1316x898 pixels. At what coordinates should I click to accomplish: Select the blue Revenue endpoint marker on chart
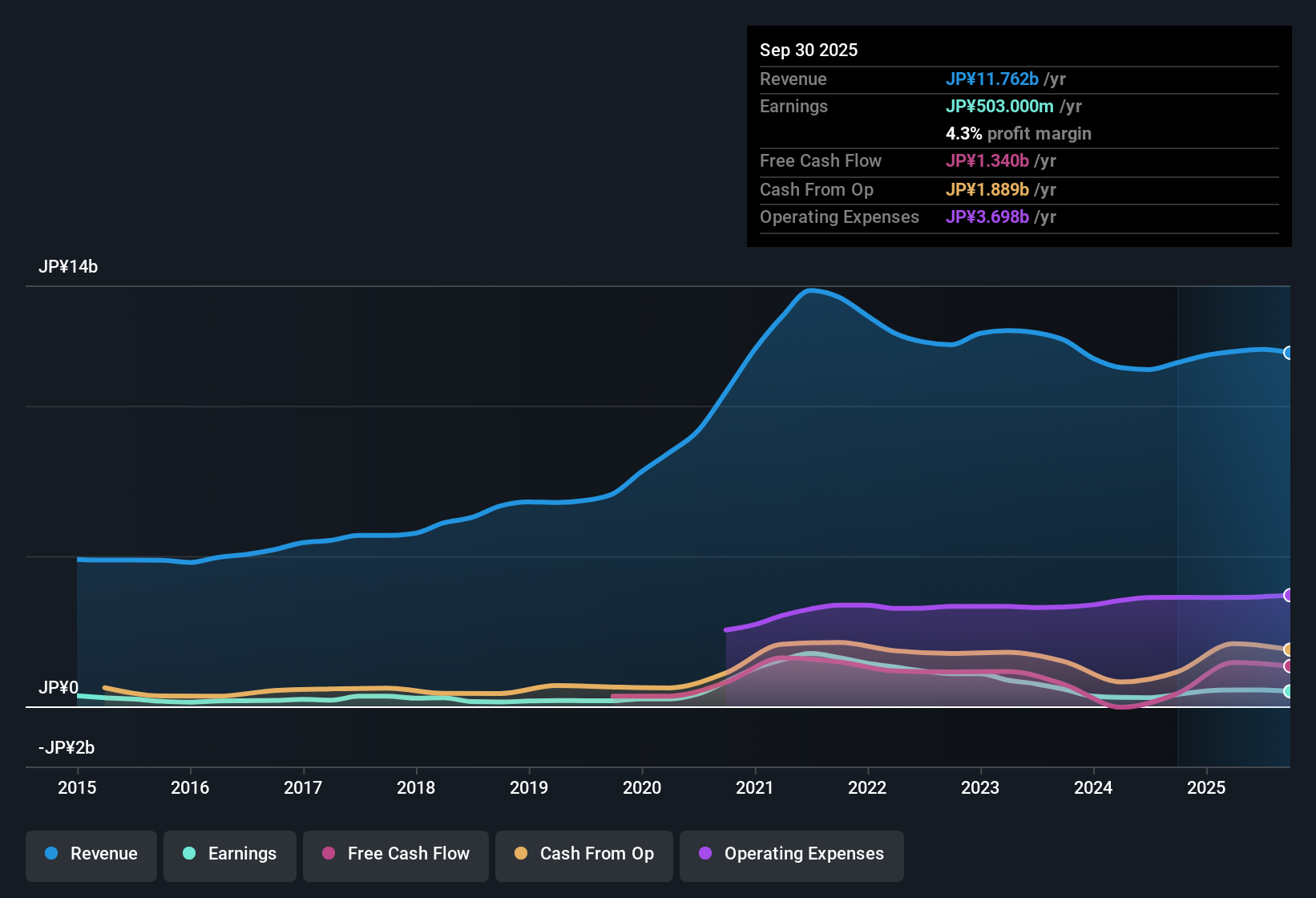coord(1289,353)
